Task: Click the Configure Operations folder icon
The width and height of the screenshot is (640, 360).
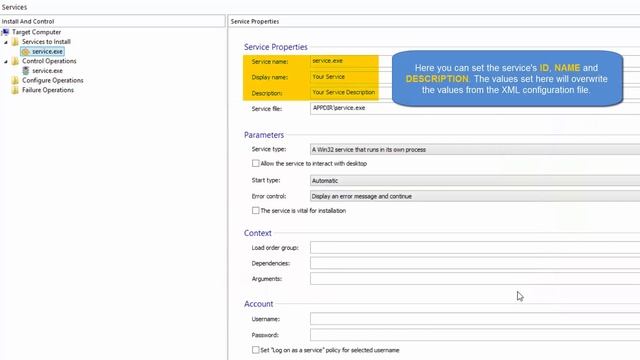Action: tap(16, 80)
